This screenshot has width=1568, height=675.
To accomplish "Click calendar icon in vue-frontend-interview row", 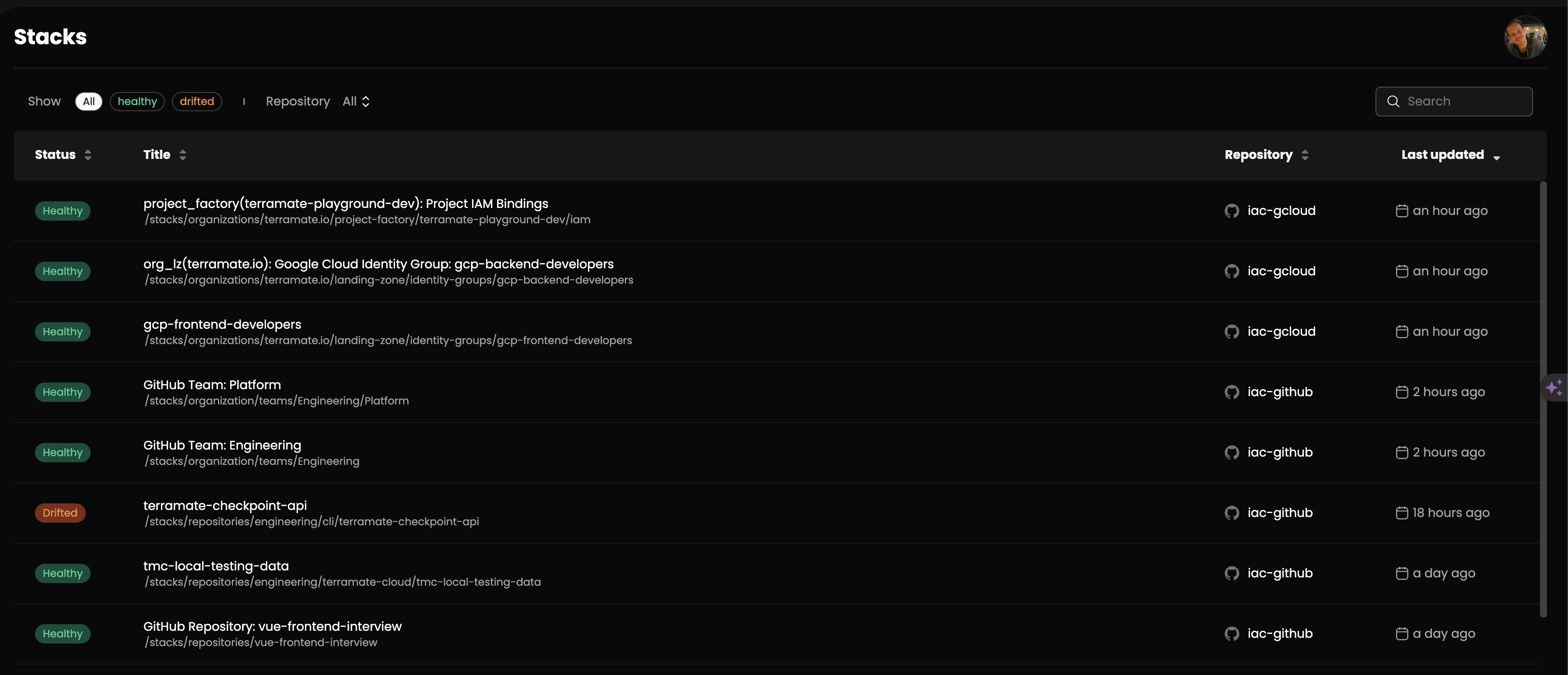I will point(1402,633).
